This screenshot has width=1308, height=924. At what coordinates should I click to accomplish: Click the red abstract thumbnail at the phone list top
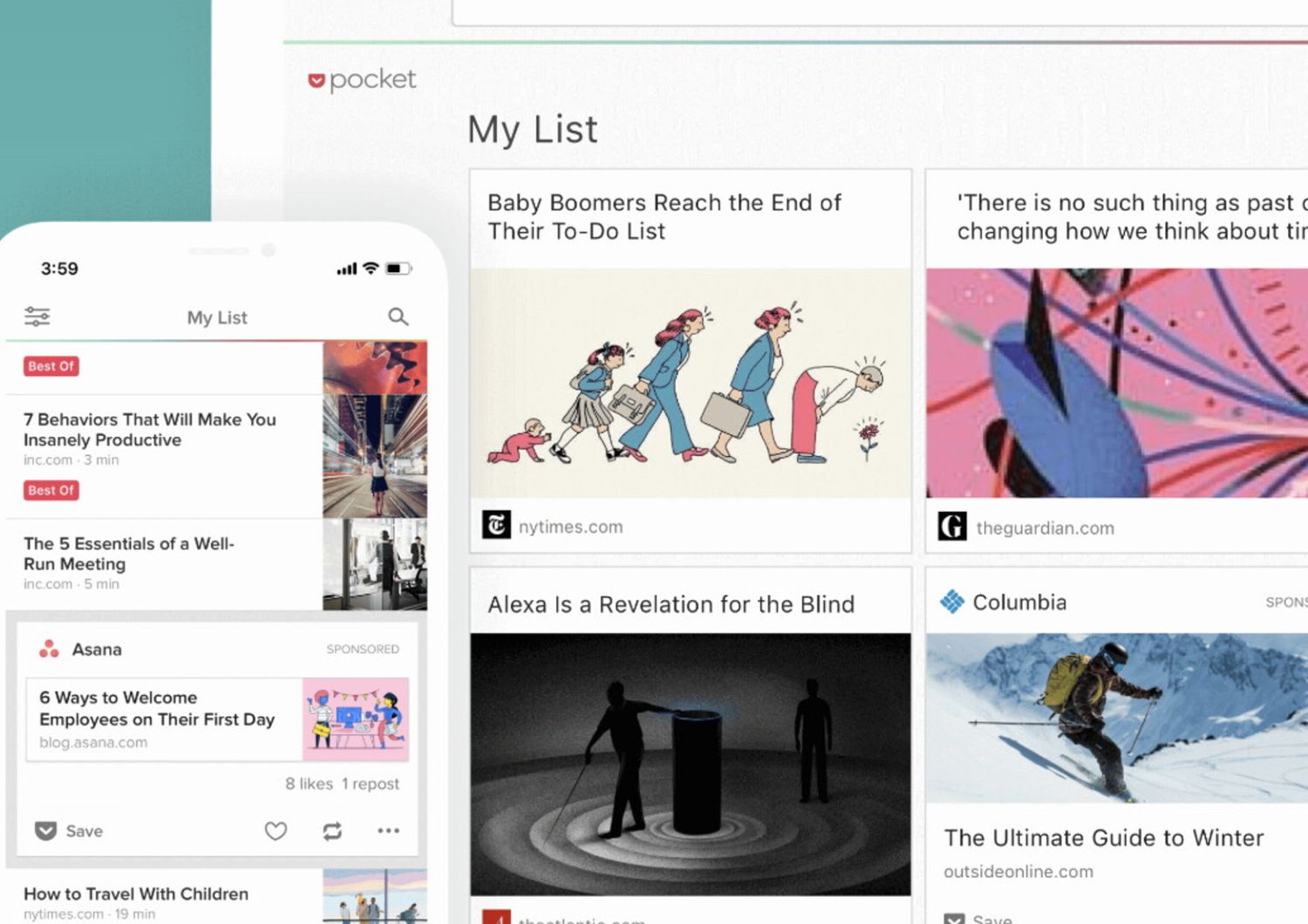[x=375, y=367]
